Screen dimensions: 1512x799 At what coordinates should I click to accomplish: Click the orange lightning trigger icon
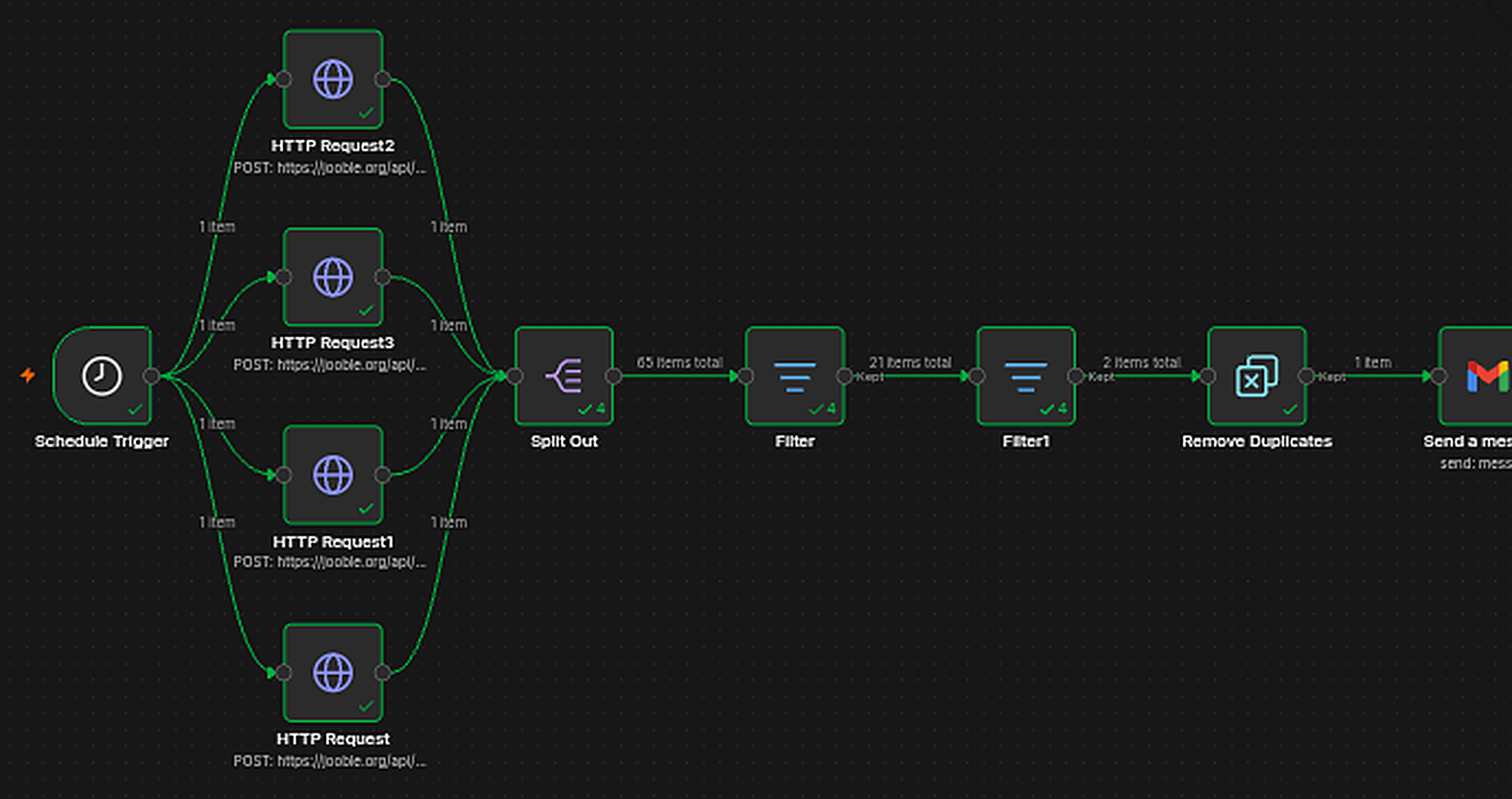click(x=28, y=375)
